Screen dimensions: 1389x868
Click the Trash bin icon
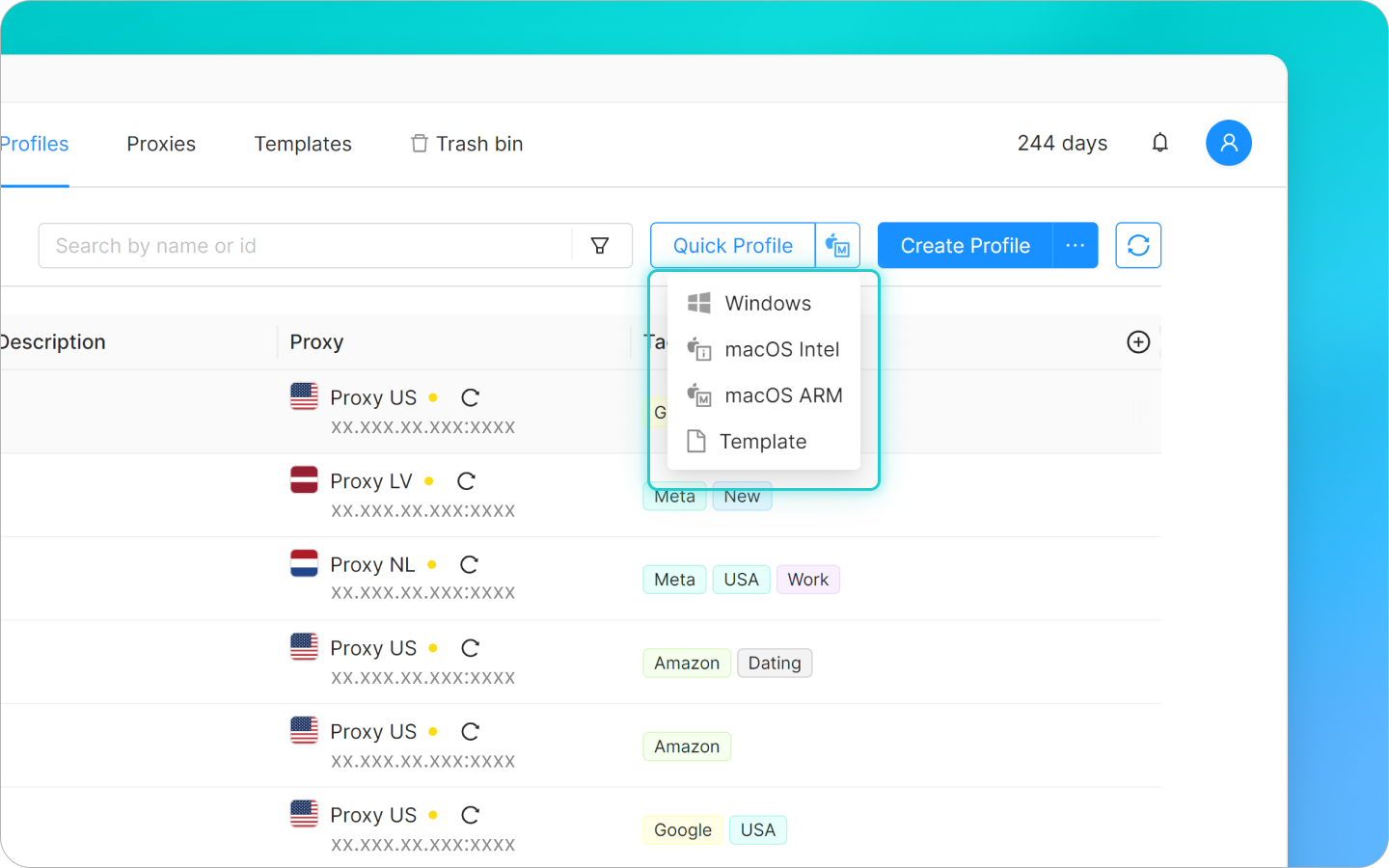(x=420, y=143)
